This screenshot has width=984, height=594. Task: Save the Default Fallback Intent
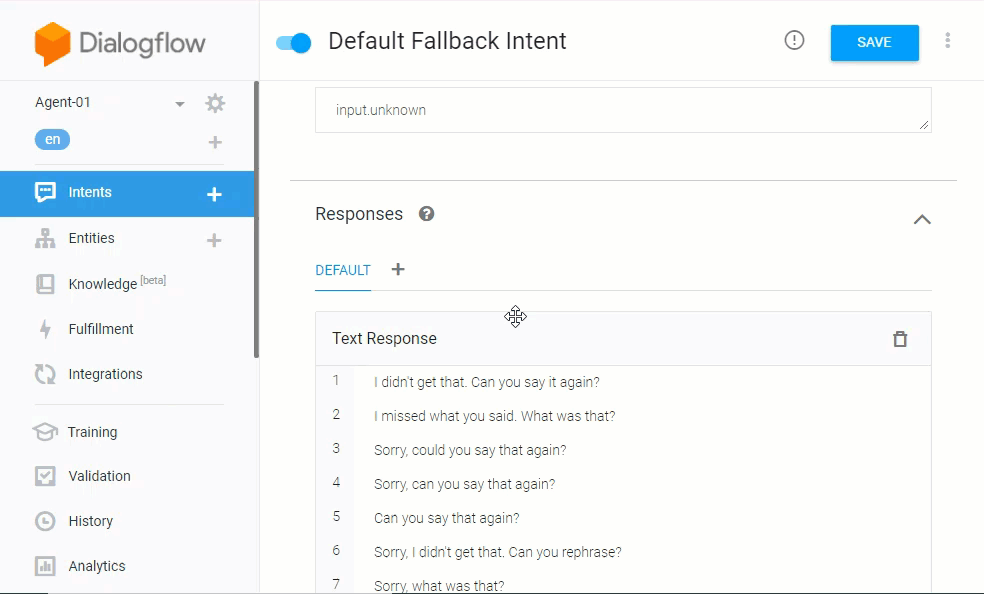point(874,42)
